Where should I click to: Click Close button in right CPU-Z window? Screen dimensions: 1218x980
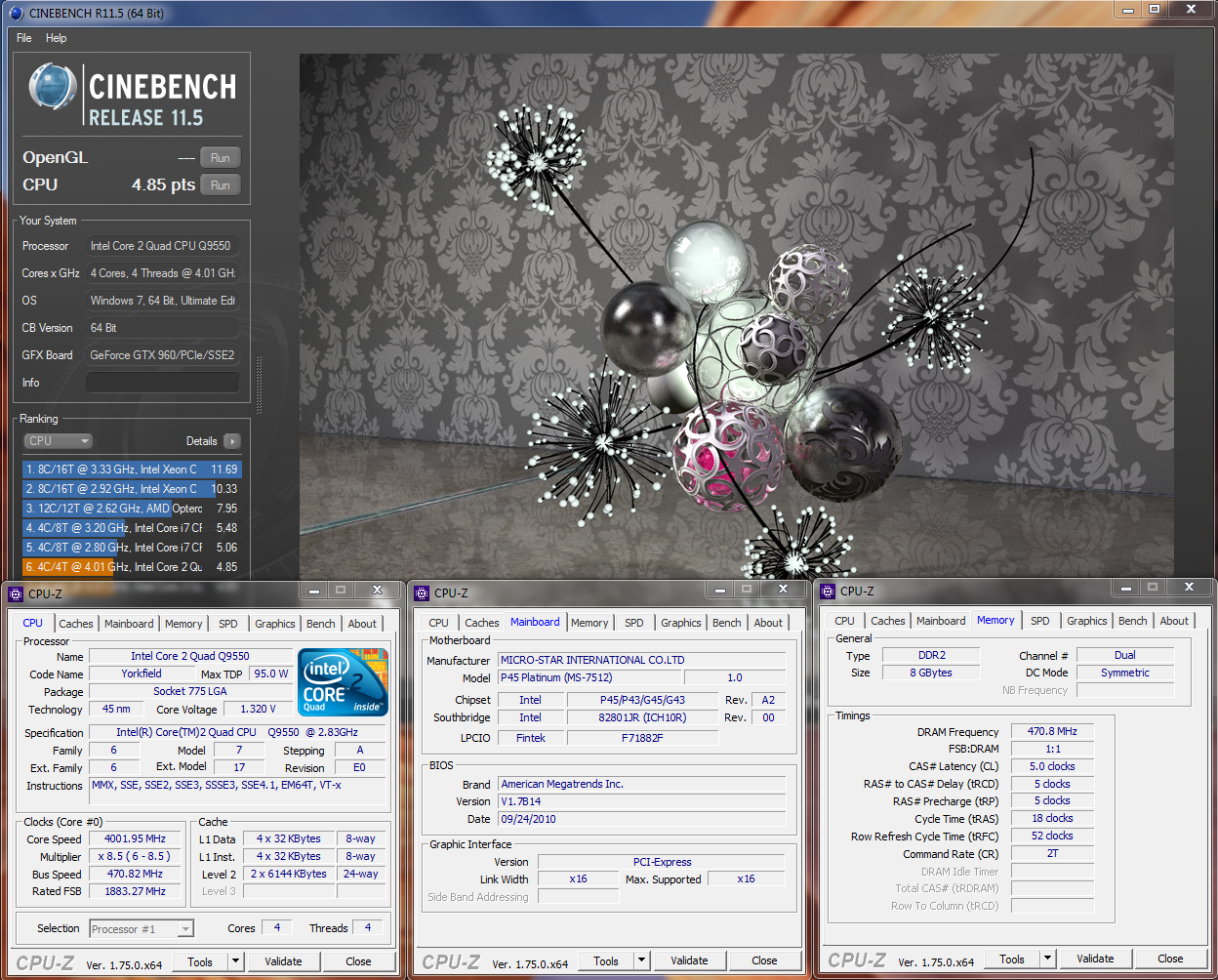point(1170,960)
